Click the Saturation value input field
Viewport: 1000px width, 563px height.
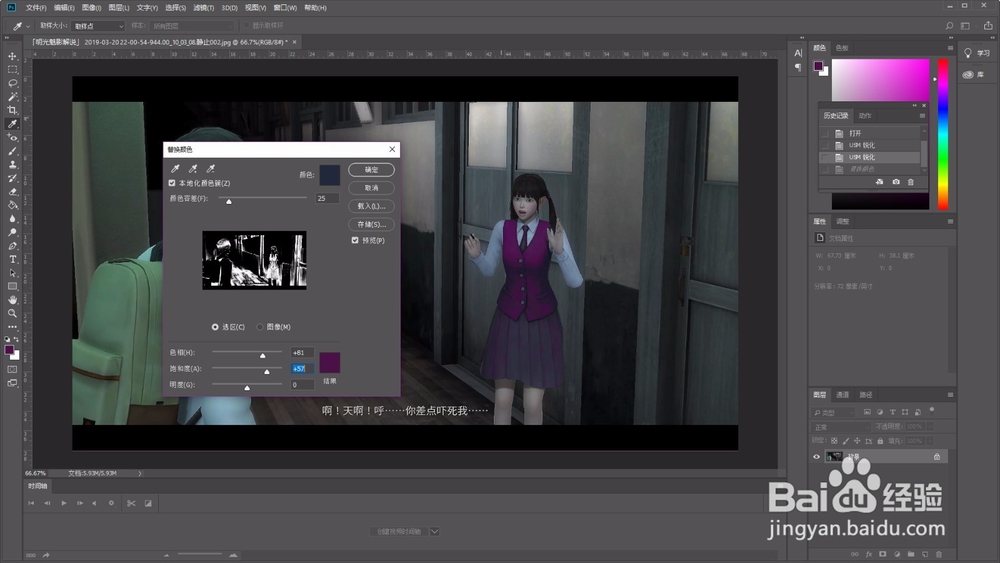(x=302, y=369)
